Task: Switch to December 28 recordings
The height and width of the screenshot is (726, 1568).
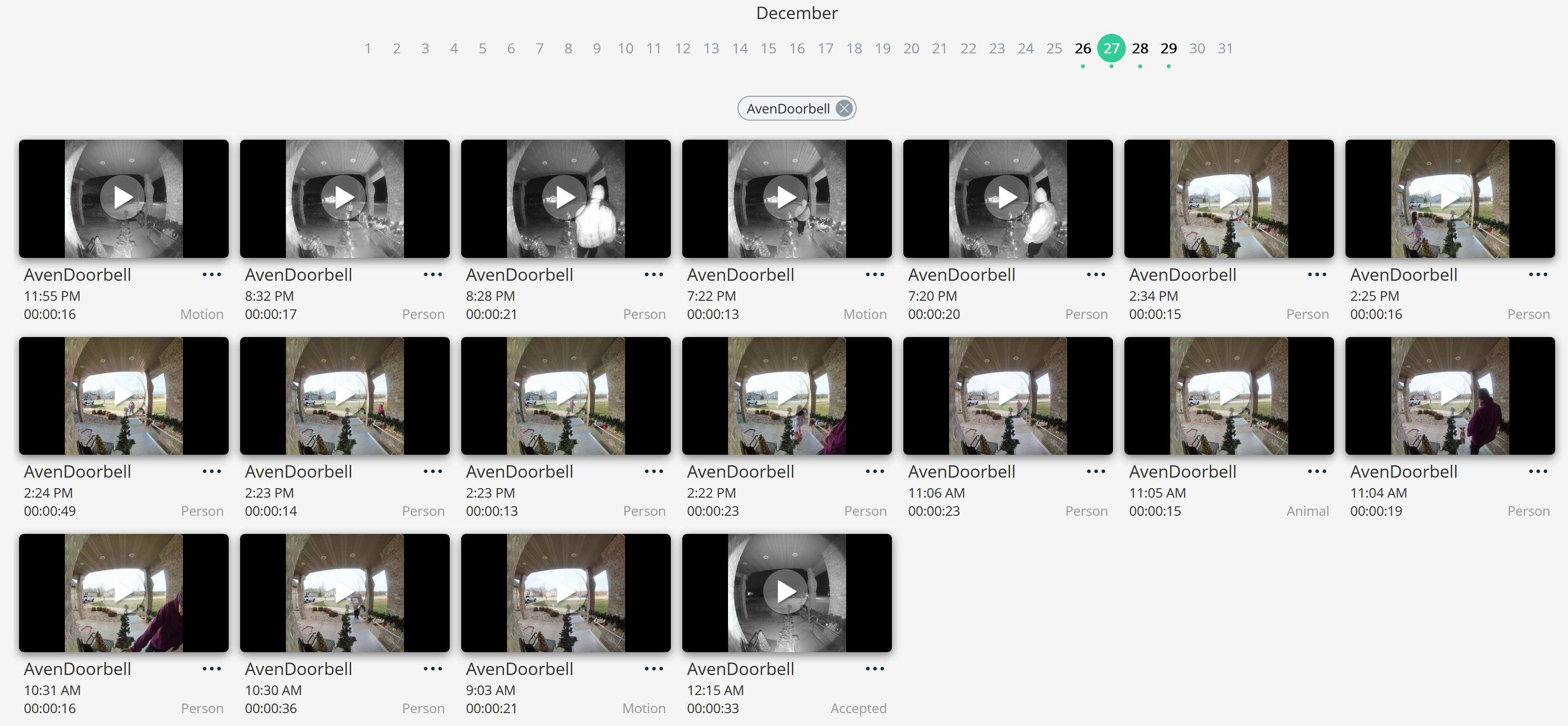Action: pos(1140,48)
